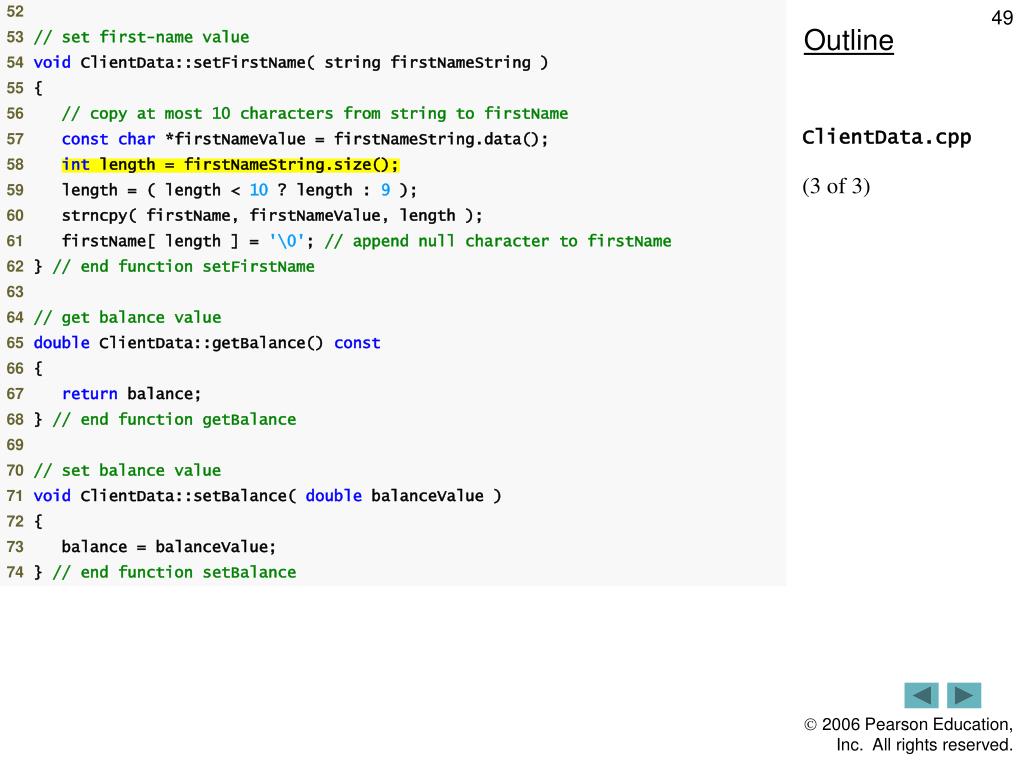1024x768 pixels.
Task: Click line 59 ternary length expression
Action: tap(239, 190)
